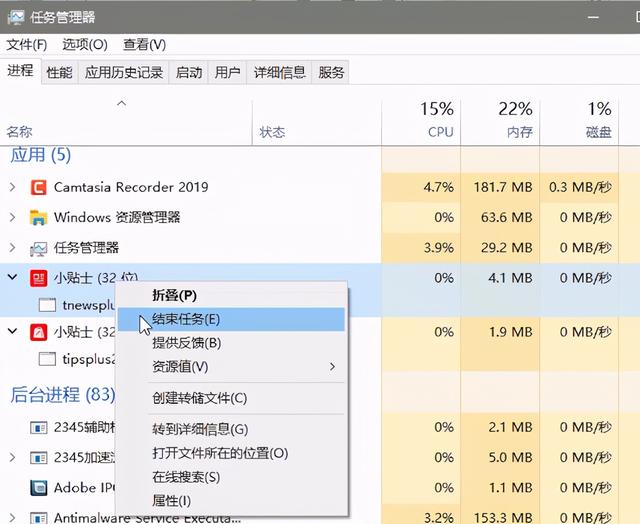Sort by the 1% 磁盘 column header

click(x=580, y=121)
